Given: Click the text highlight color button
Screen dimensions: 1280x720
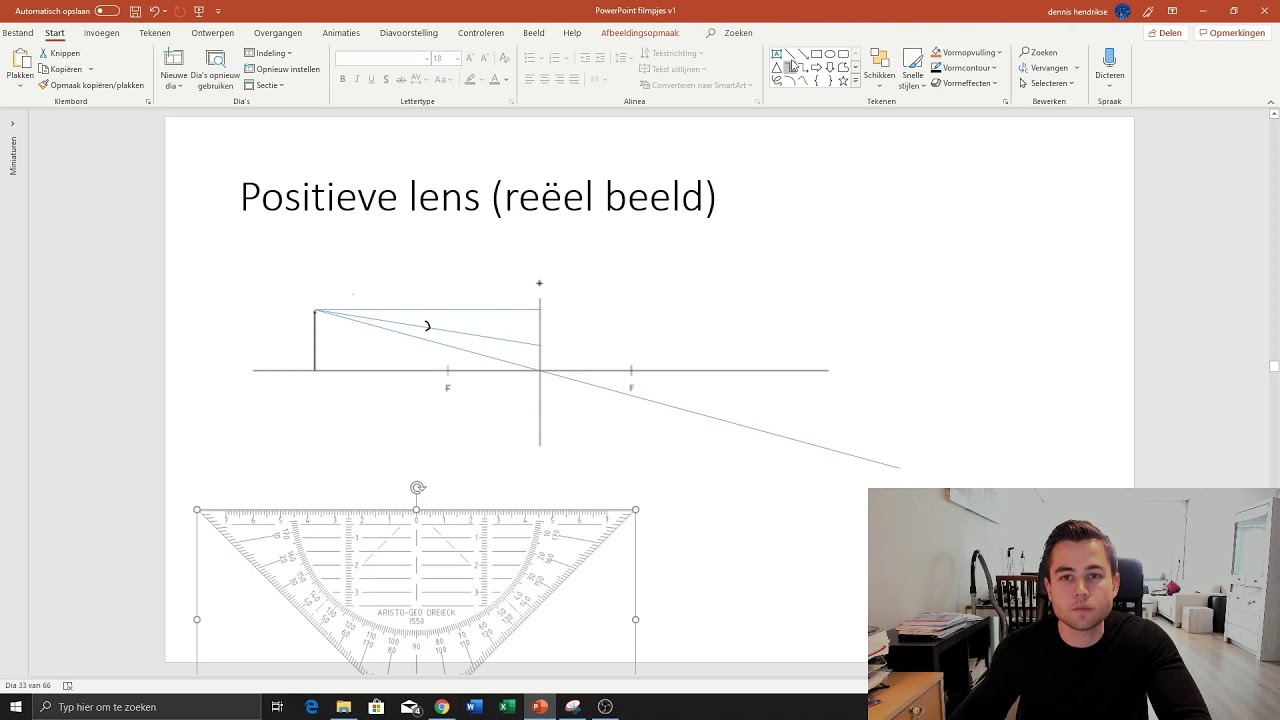Looking at the screenshot, I should pos(470,79).
